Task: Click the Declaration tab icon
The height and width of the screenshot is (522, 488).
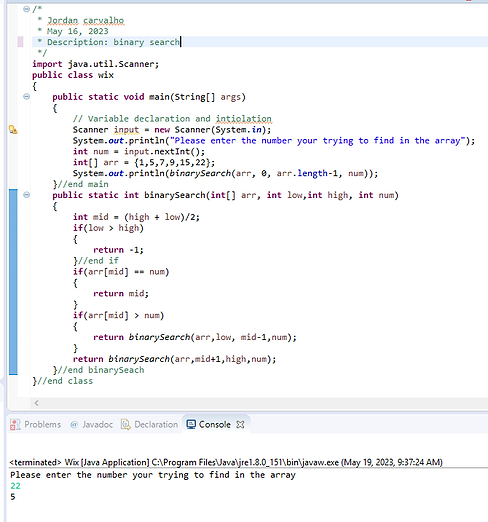Action: (125, 424)
